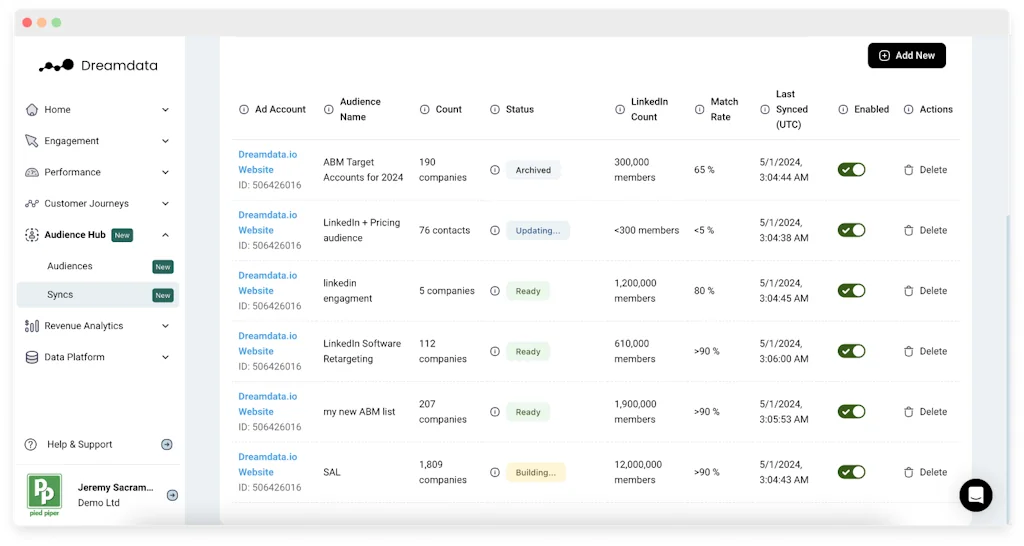Click the Help & Support question icon

click(x=31, y=445)
